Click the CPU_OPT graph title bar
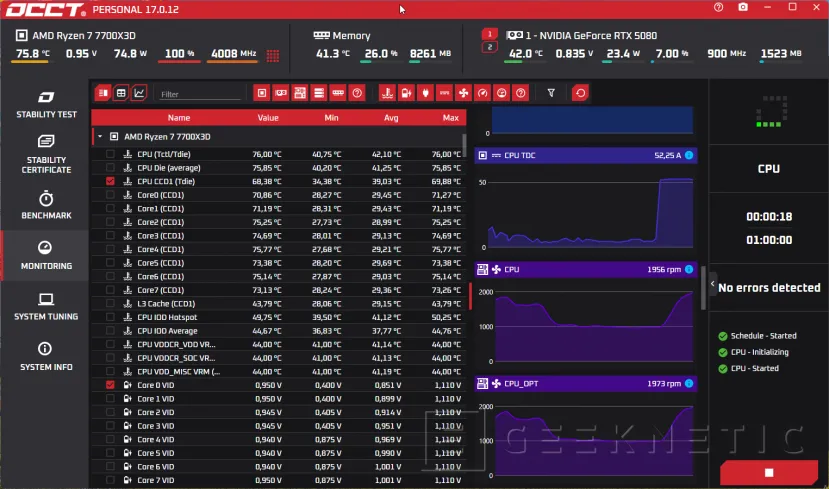 (586, 383)
